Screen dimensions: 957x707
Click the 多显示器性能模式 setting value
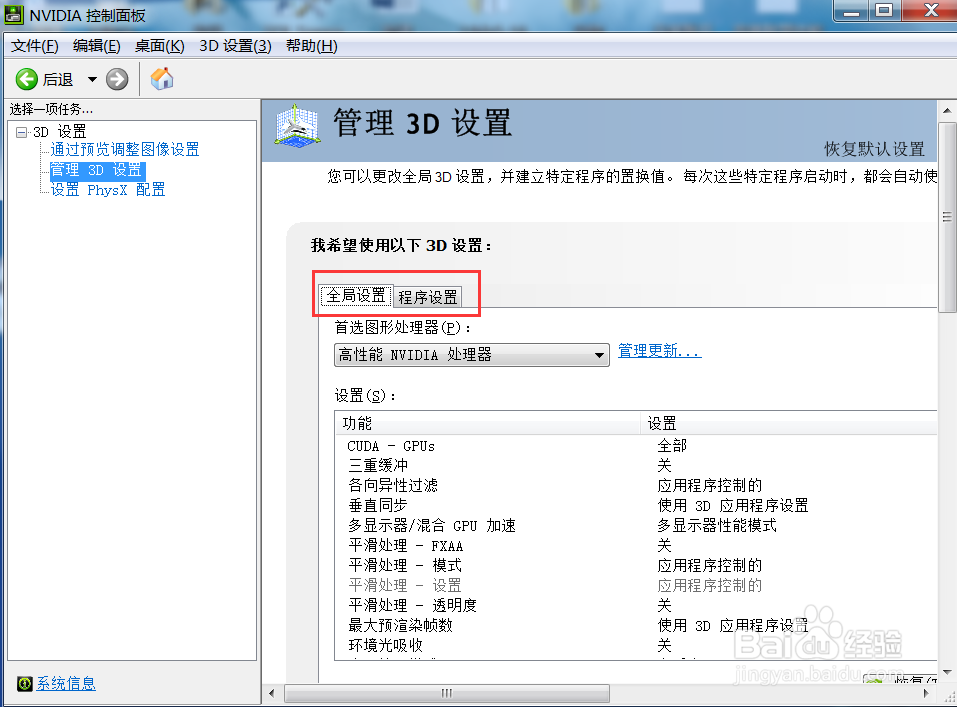point(717,526)
